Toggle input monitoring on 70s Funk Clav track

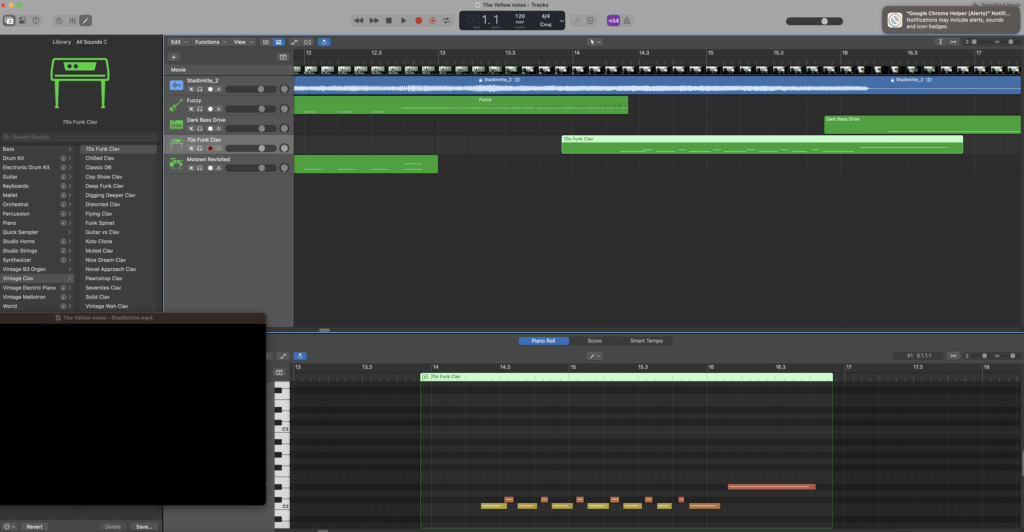219,148
